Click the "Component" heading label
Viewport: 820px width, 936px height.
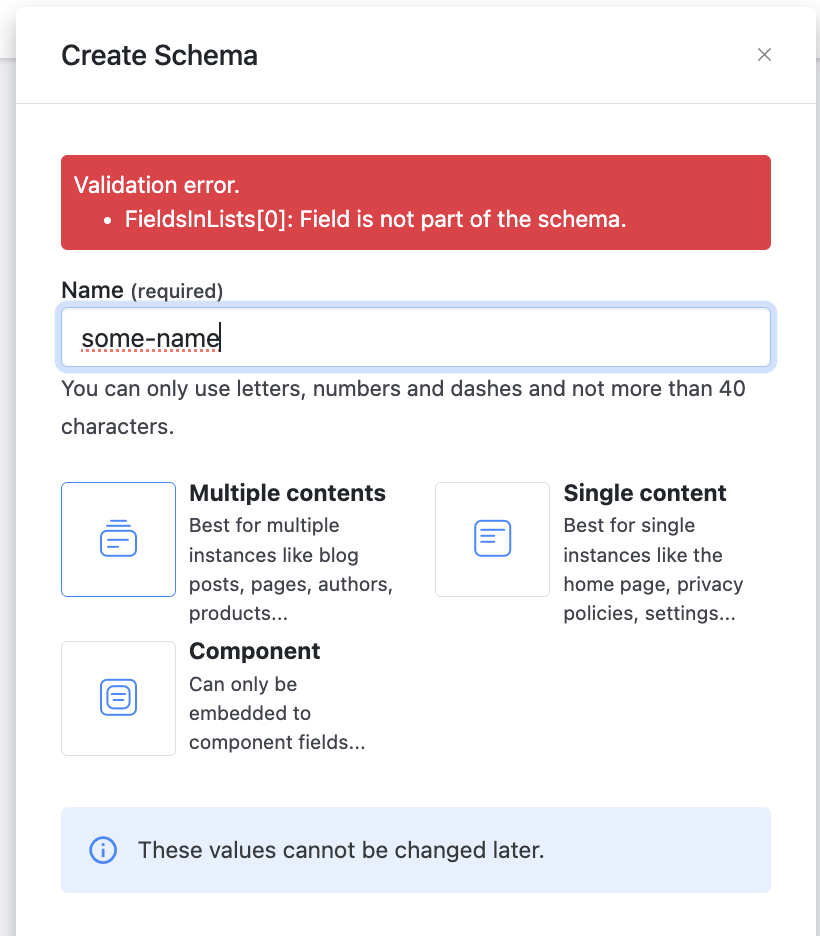pyautogui.click(x=254, y=651)
